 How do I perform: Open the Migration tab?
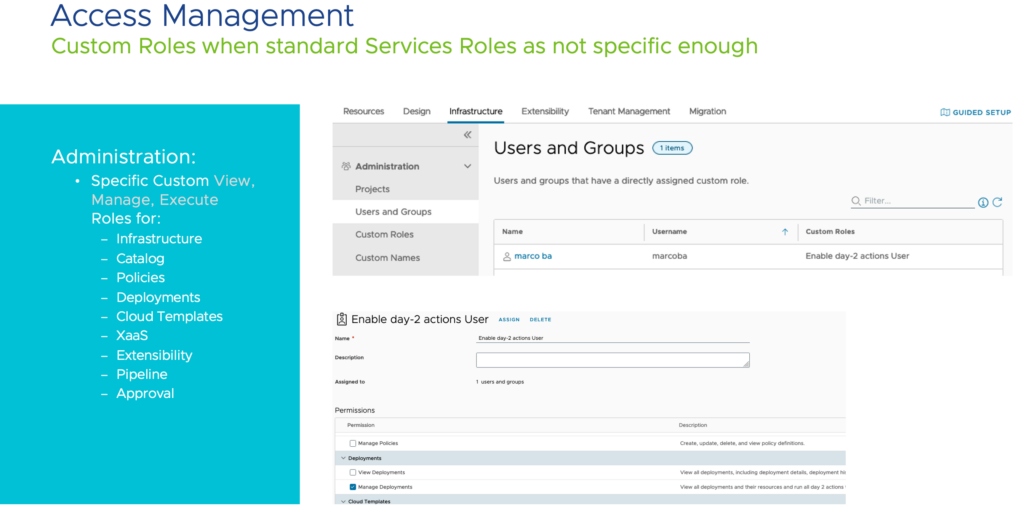coord(708,112)
